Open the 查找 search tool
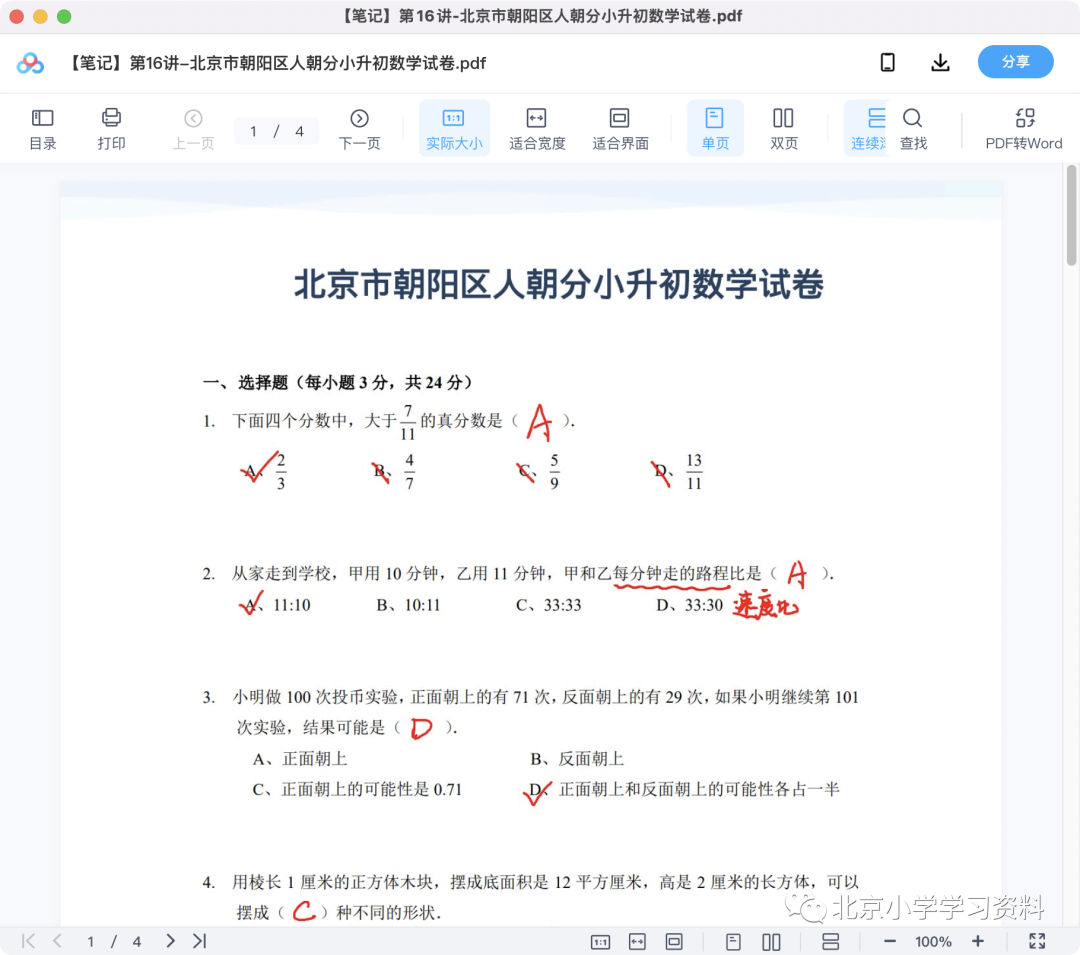Screen dimensions: 1080x955 point(913,129)
